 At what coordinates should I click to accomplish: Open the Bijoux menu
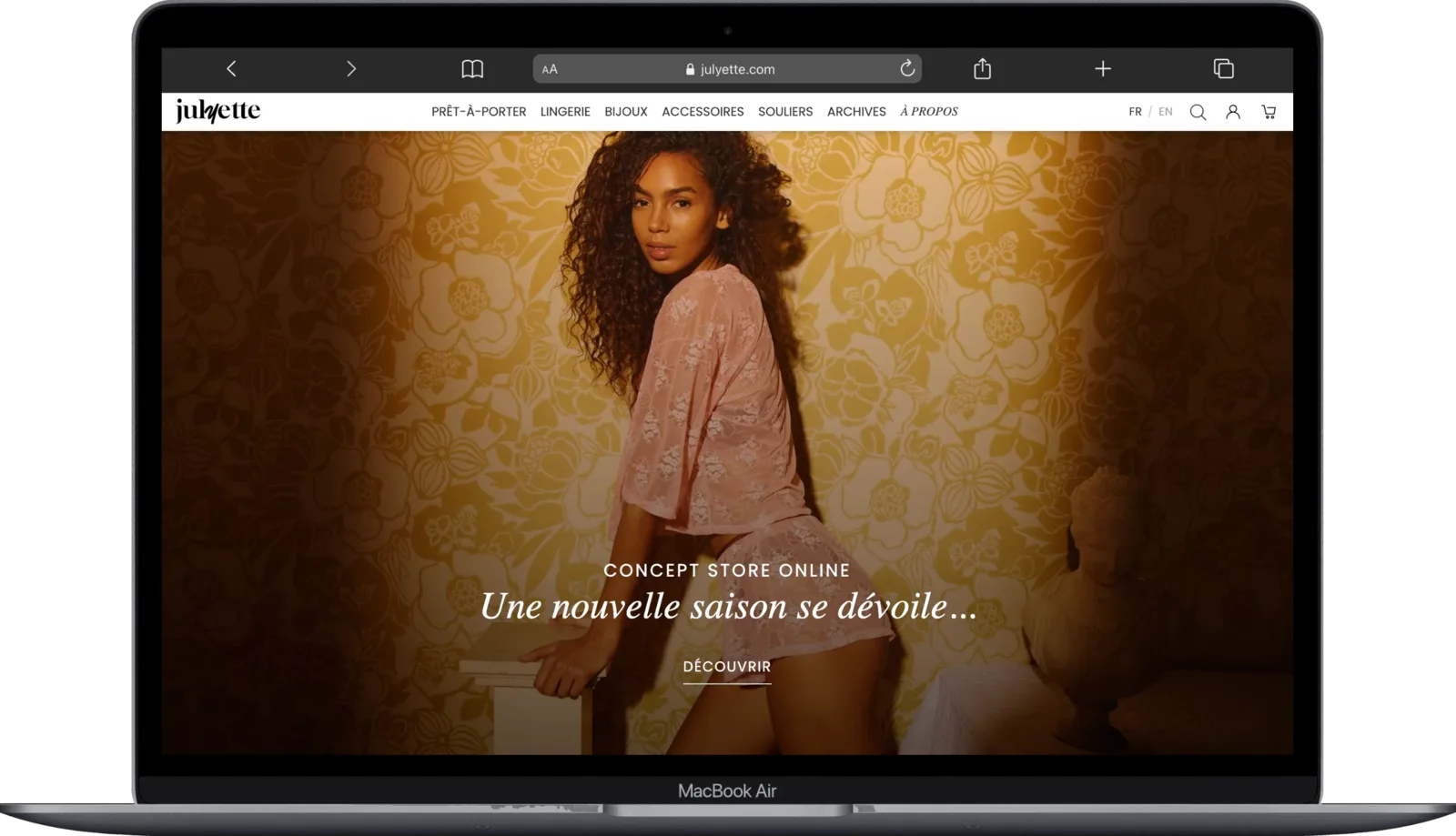(626, 112)
